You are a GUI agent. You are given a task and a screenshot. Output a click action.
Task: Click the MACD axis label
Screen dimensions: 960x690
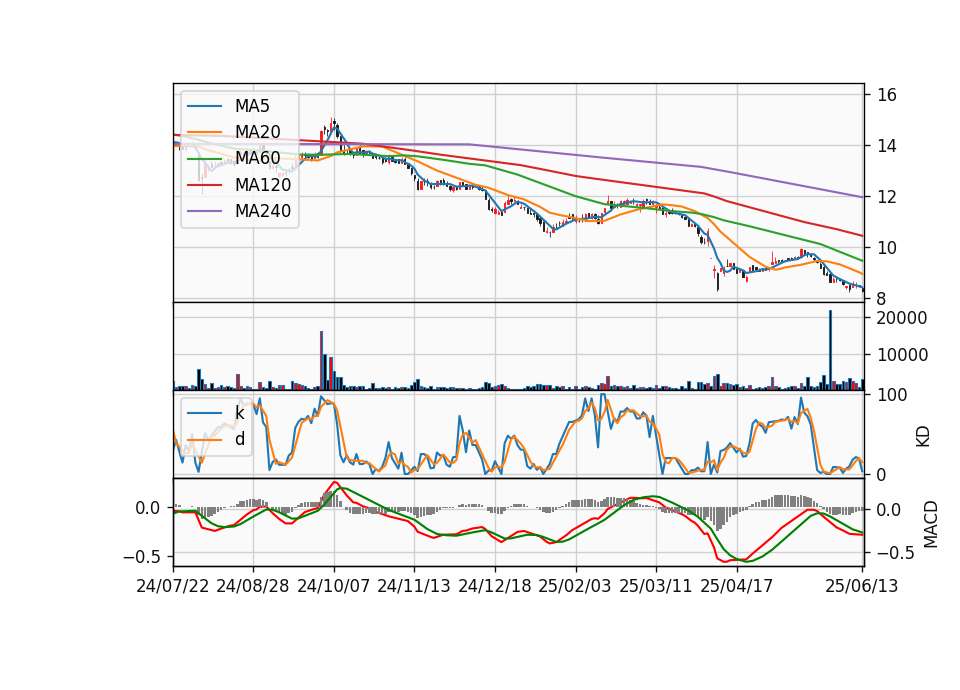tap(931, 524)
